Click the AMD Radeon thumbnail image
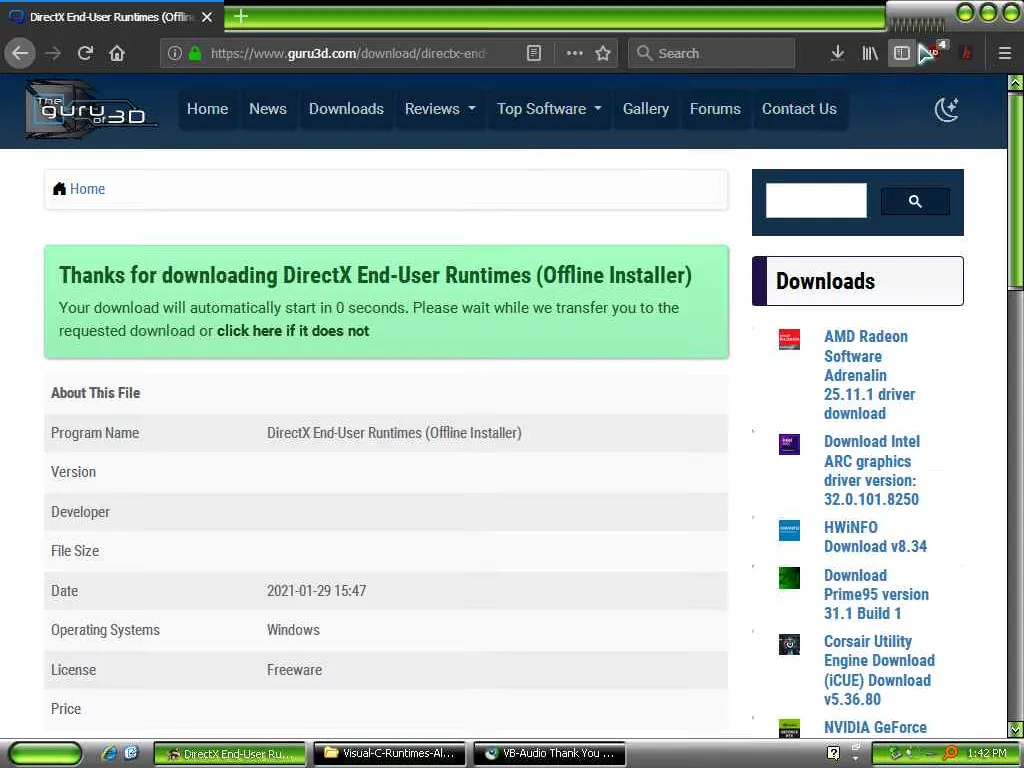The height and width of the screenshot is (768, 1024). pyautogui.click(x=789, y=340)
